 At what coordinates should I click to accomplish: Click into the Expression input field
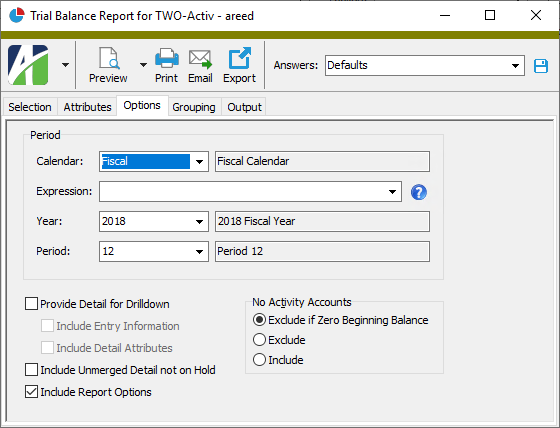coord(243,191)
